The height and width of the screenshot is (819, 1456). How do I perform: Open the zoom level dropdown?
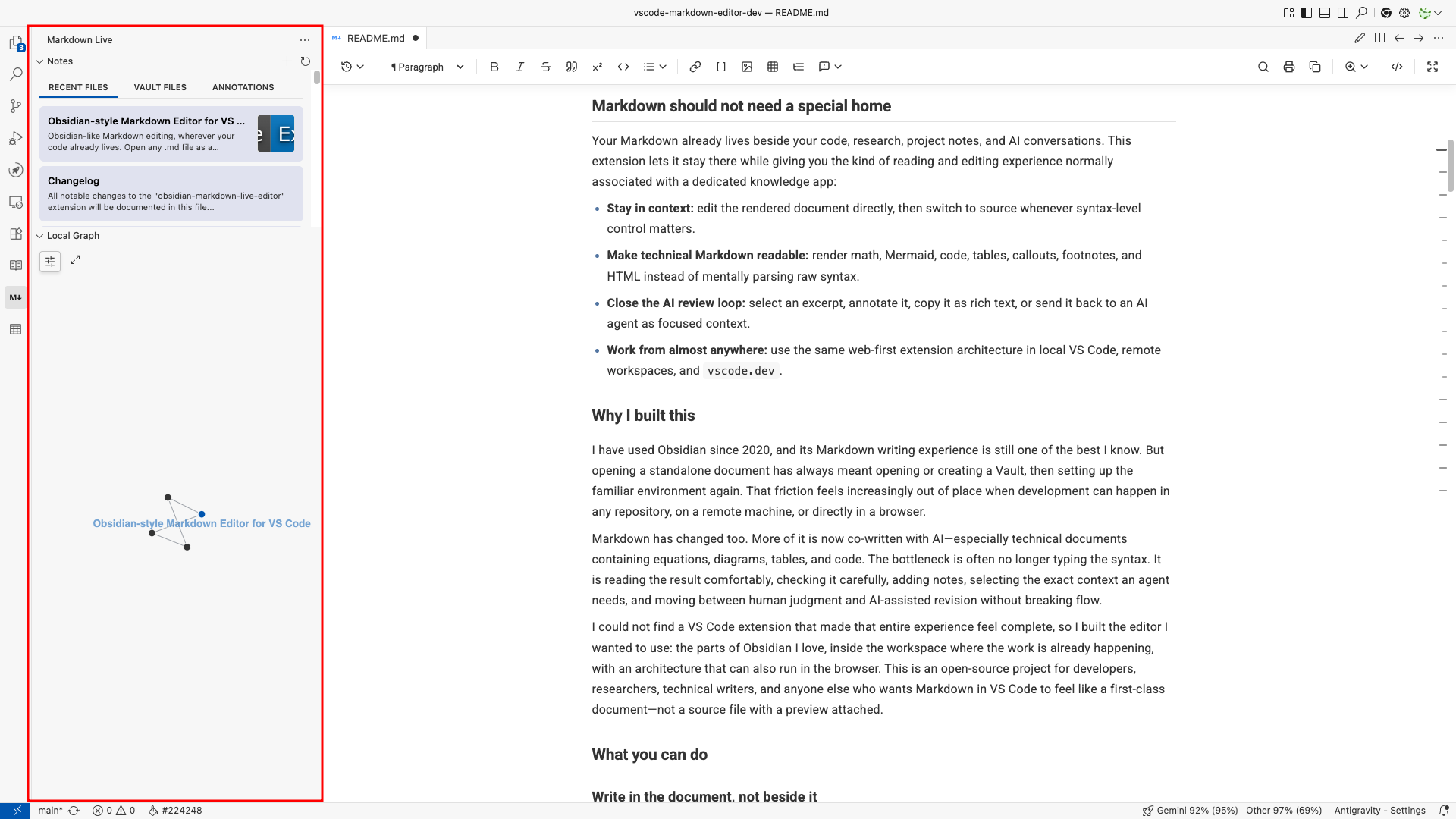click(1356, 67)
